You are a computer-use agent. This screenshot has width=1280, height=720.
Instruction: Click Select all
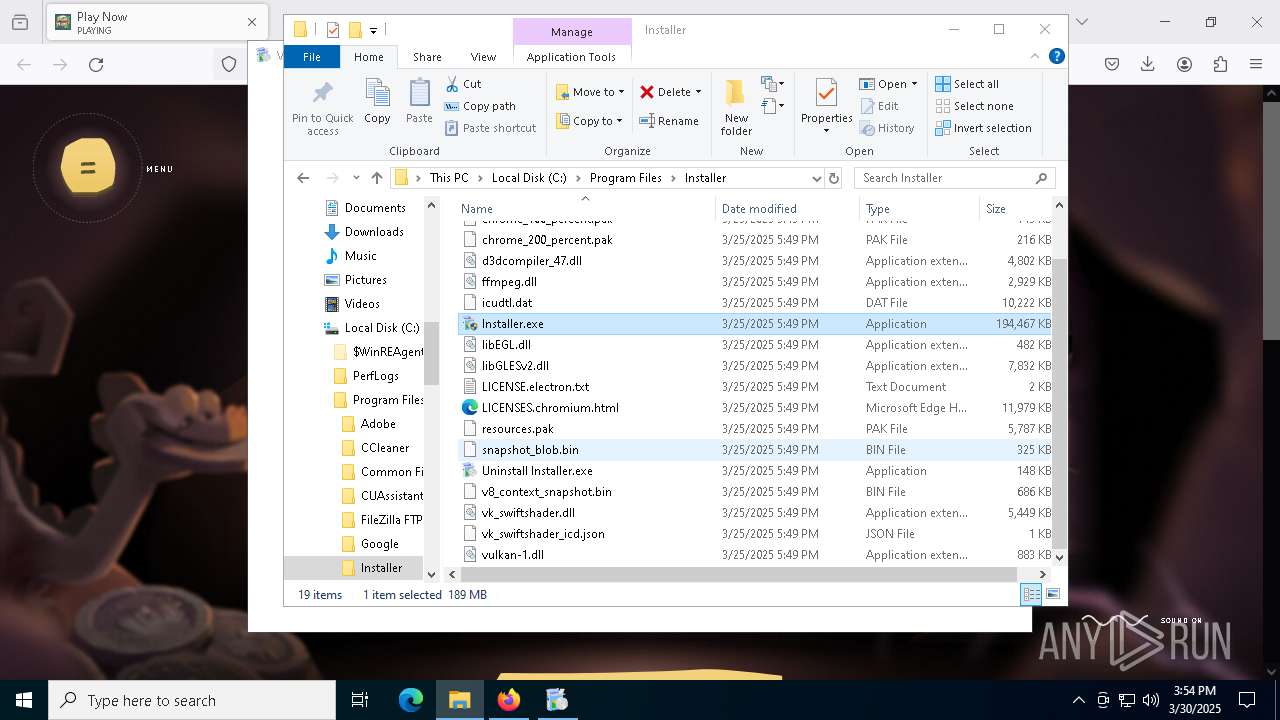tap(967, 84)
